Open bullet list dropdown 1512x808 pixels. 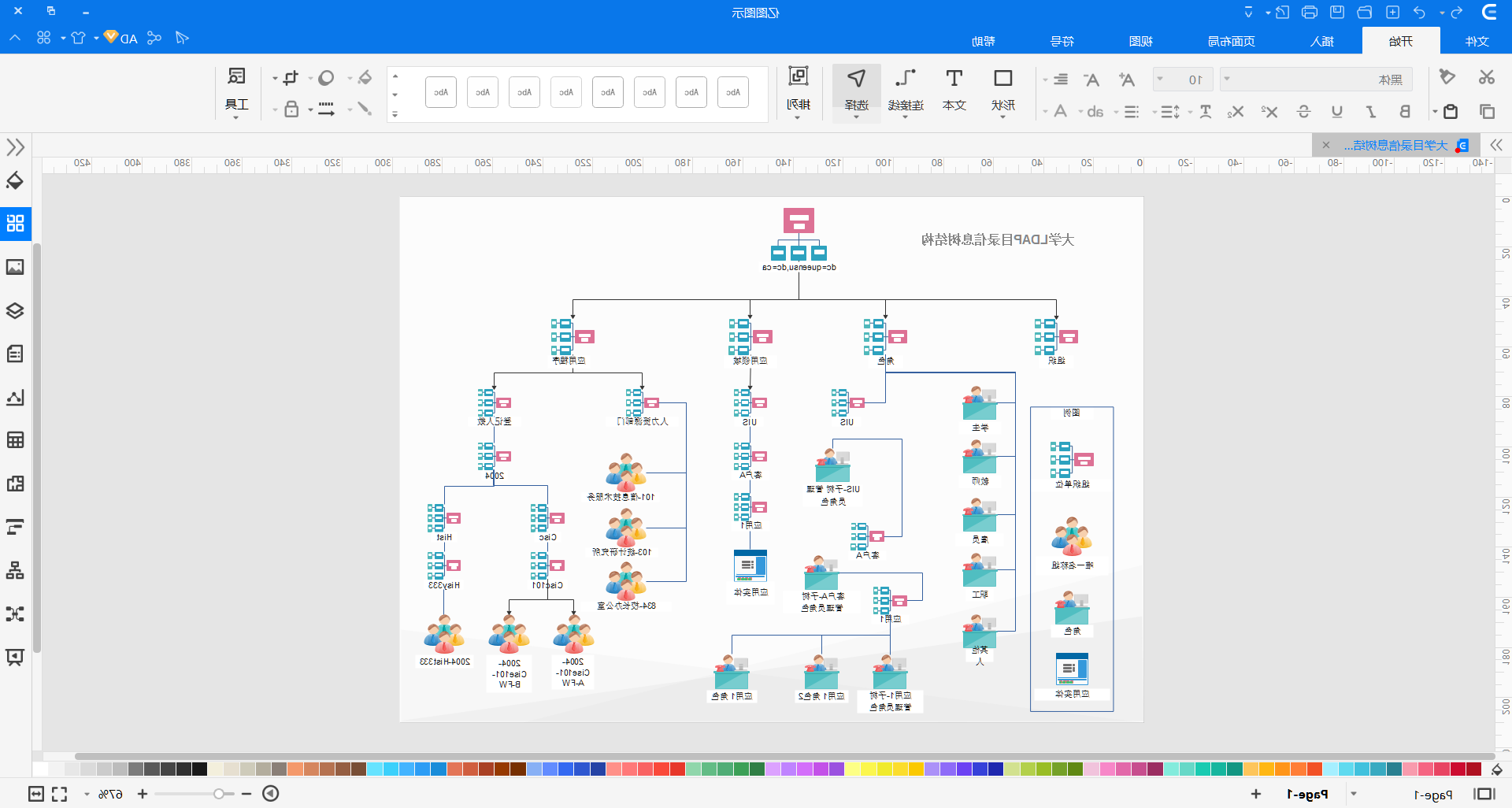(1127, 112)
